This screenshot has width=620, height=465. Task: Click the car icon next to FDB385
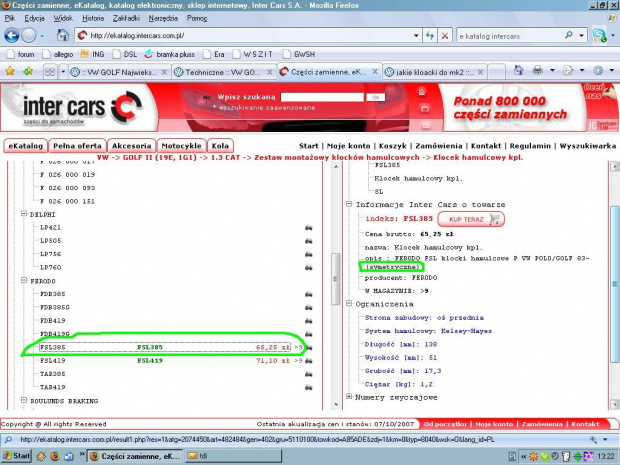pos(308,294)
